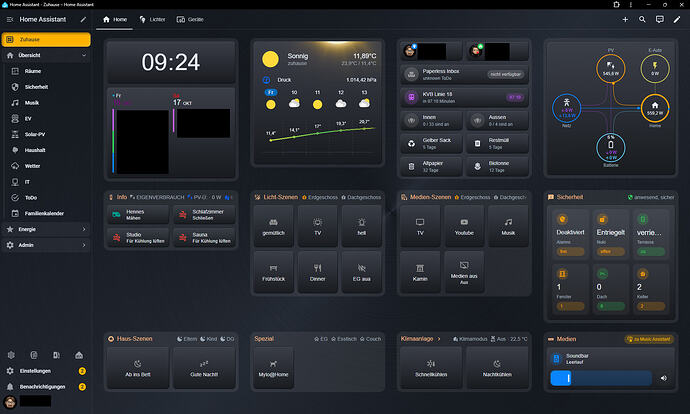Toggle the gemütlich light scene
690x414 pixels.
(x=273, y=226)
